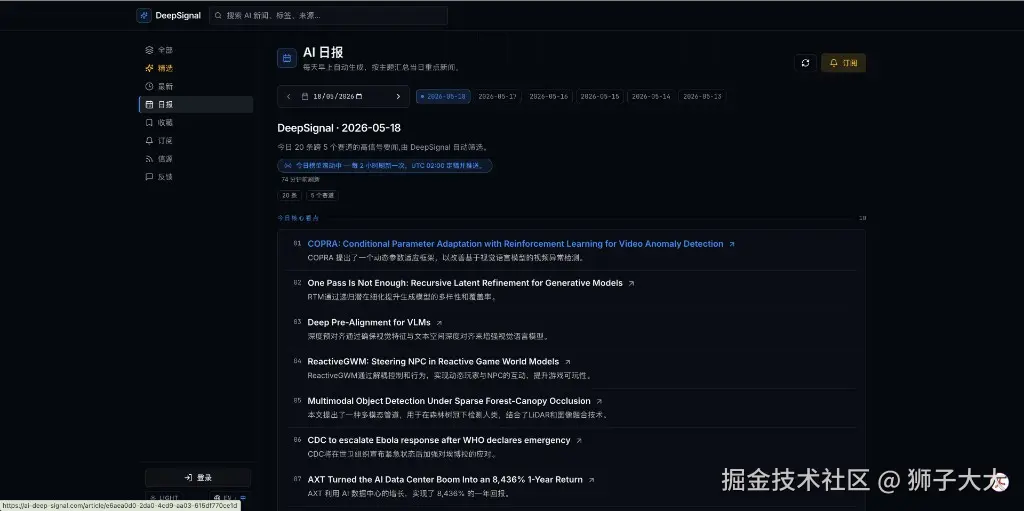The width and height of the screenshot is (1024, 511).
Task: Click the 20 条 count tag
Action: coord(290,195)
